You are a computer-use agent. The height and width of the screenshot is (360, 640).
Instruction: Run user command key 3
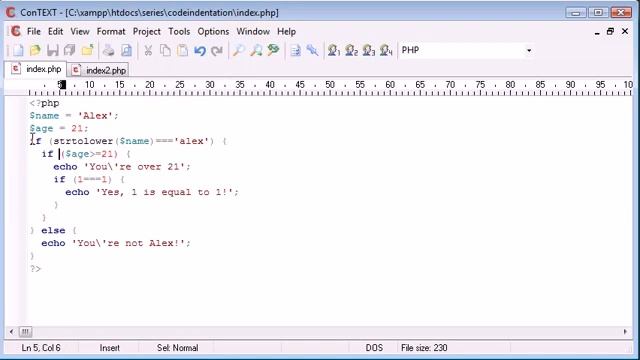[x=369, y=50]
